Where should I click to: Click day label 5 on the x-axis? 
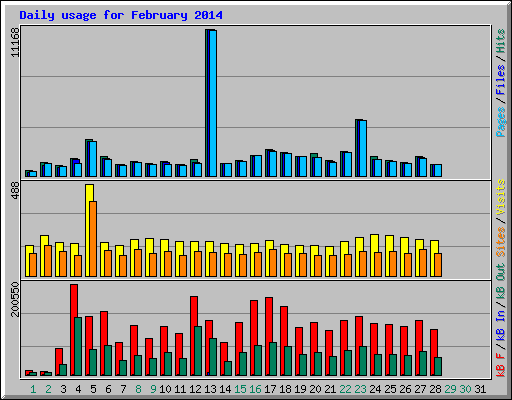click(93, 389)
